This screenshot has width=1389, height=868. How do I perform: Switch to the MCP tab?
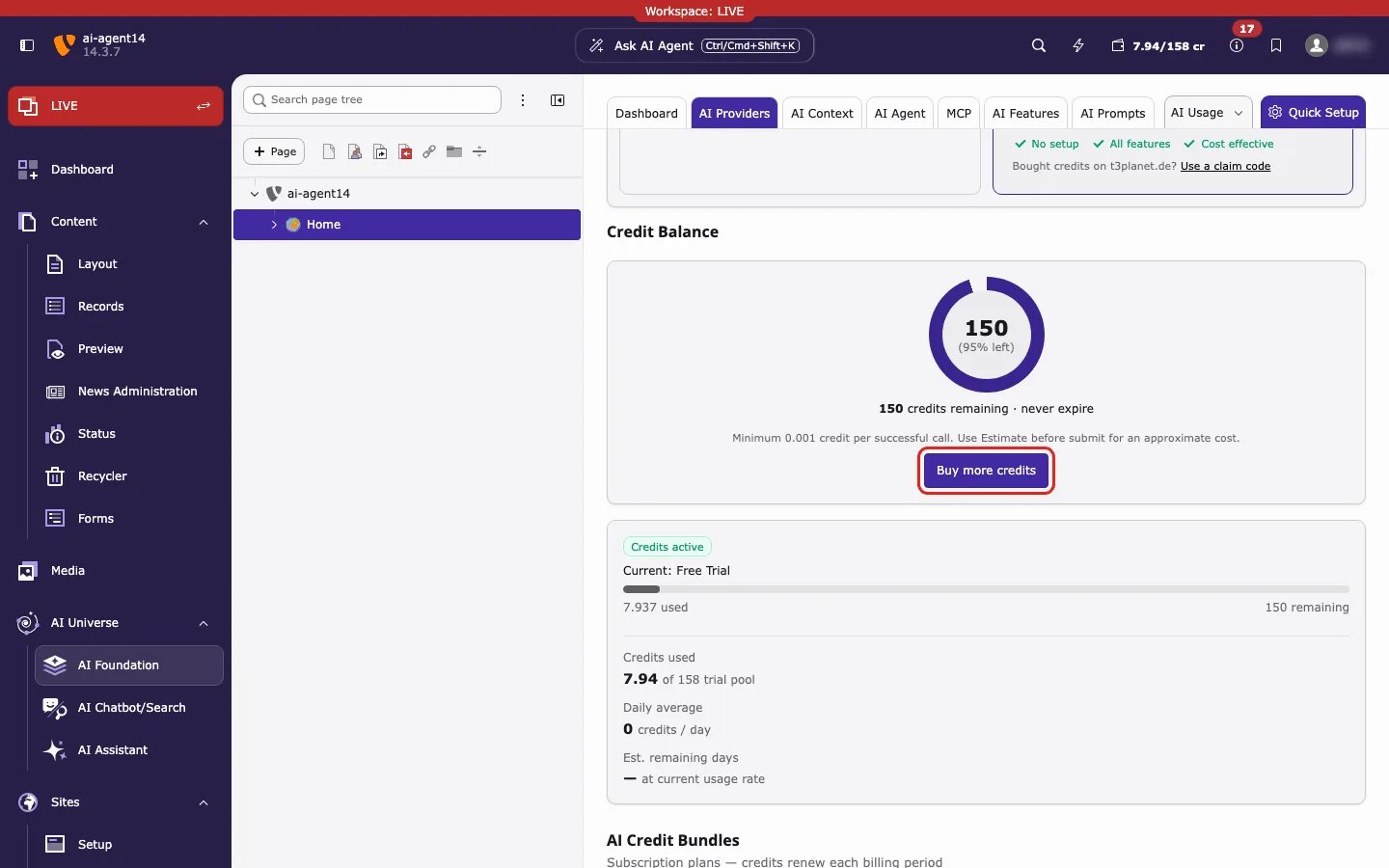pos(959,113)
